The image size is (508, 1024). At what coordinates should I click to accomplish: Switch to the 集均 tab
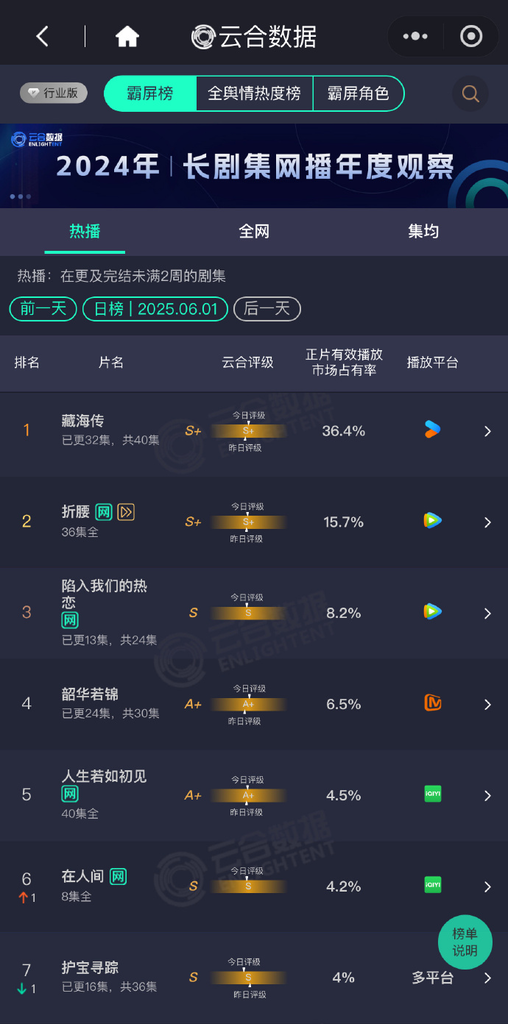coord(423,231)
